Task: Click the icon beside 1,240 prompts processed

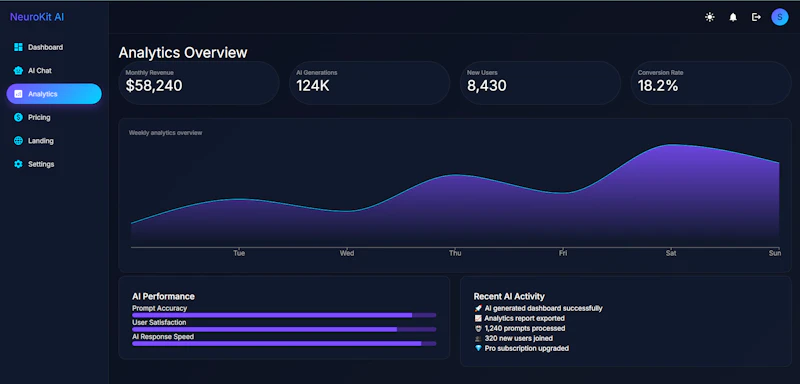Action: 478,328
